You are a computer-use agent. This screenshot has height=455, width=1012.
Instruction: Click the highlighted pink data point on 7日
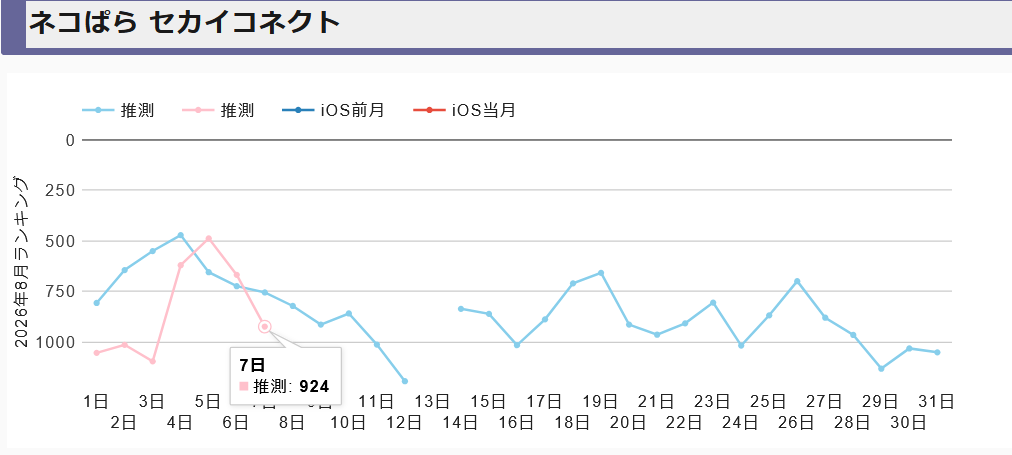click(265, 327)
